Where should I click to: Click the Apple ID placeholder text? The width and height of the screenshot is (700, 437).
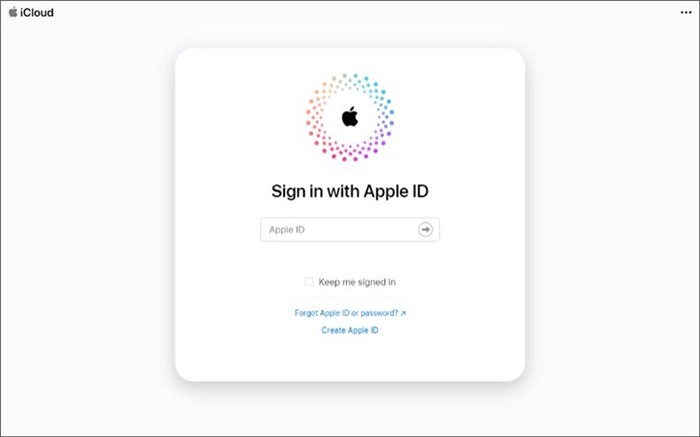point(287,229)
